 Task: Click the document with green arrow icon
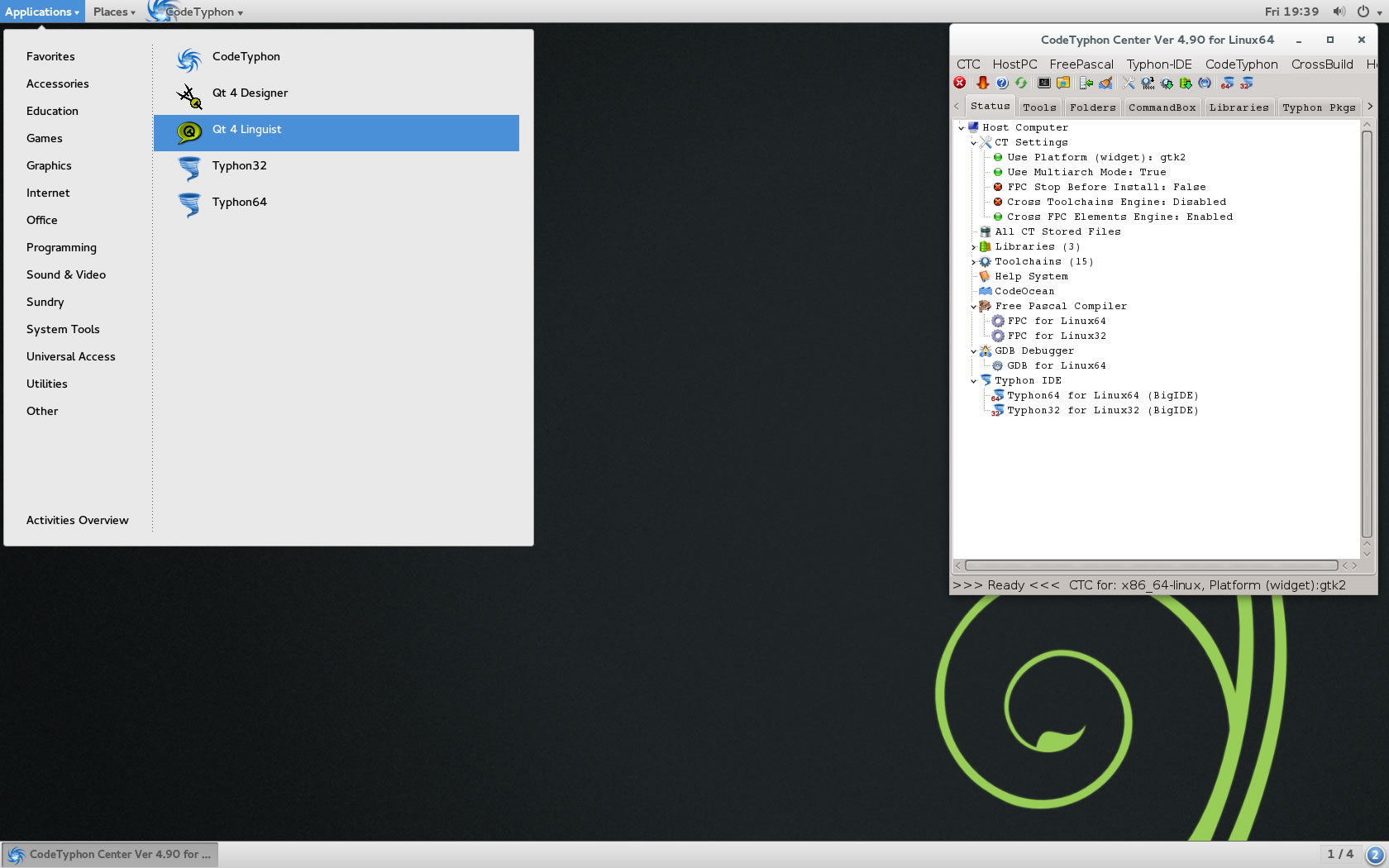coord(1086,83)
